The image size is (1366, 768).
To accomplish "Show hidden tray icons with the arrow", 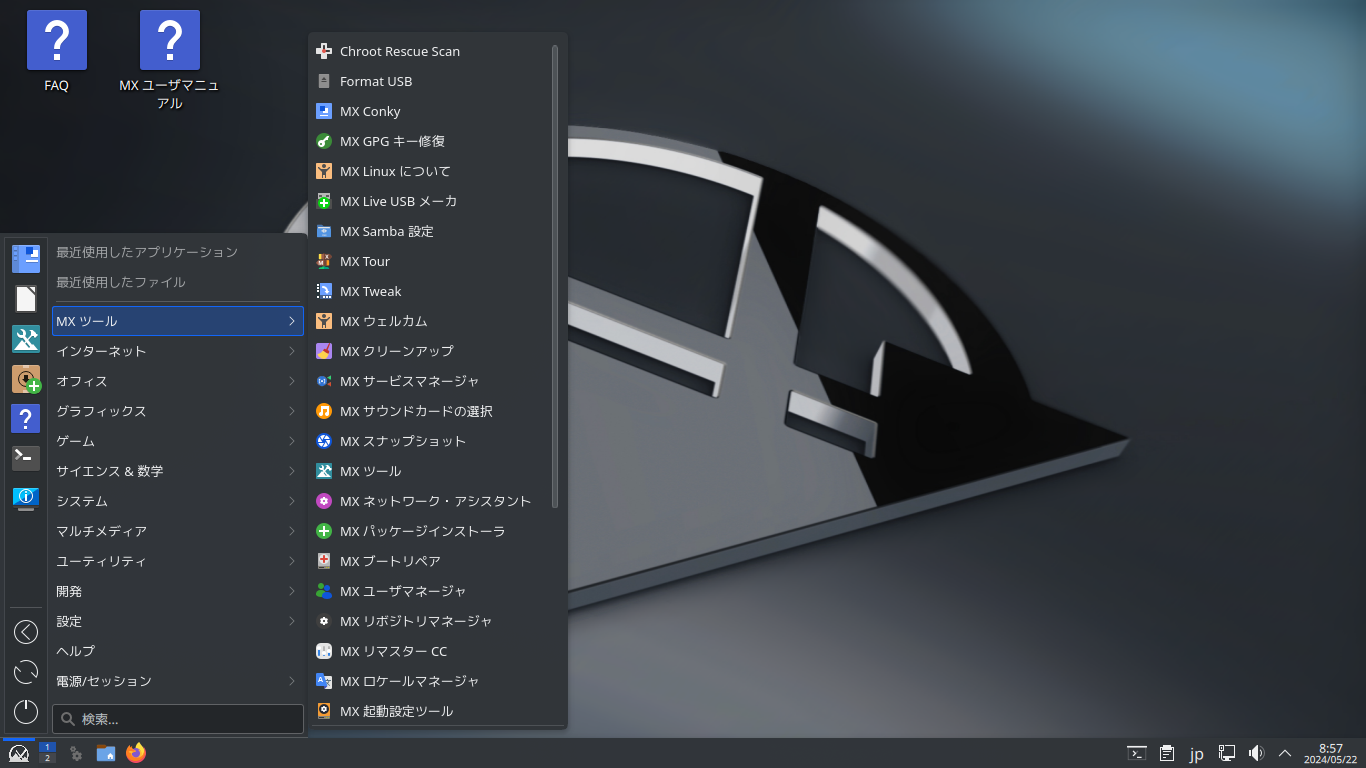I will 1286,753.
